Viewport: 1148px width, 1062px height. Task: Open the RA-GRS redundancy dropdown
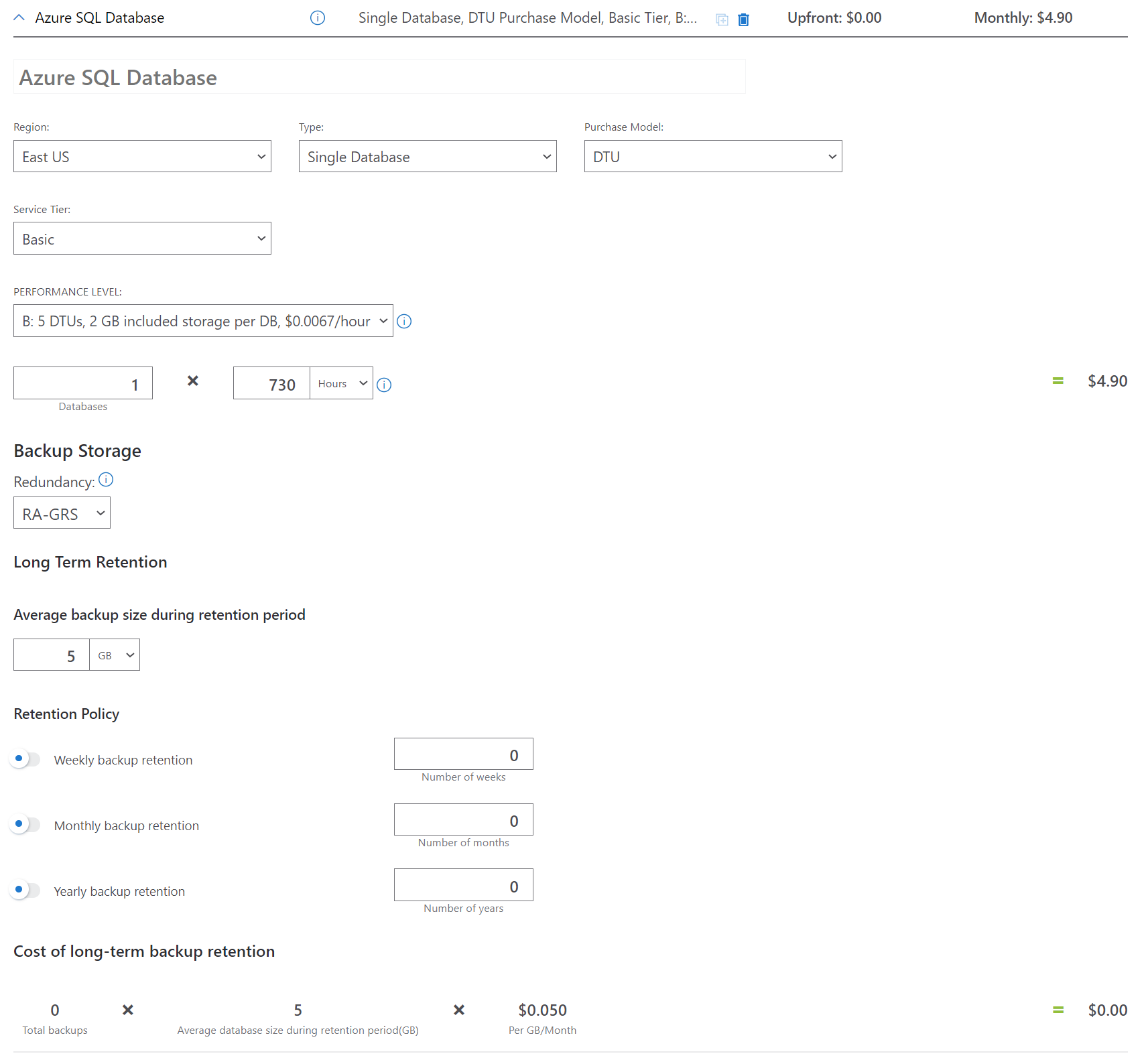pos(62,513)
